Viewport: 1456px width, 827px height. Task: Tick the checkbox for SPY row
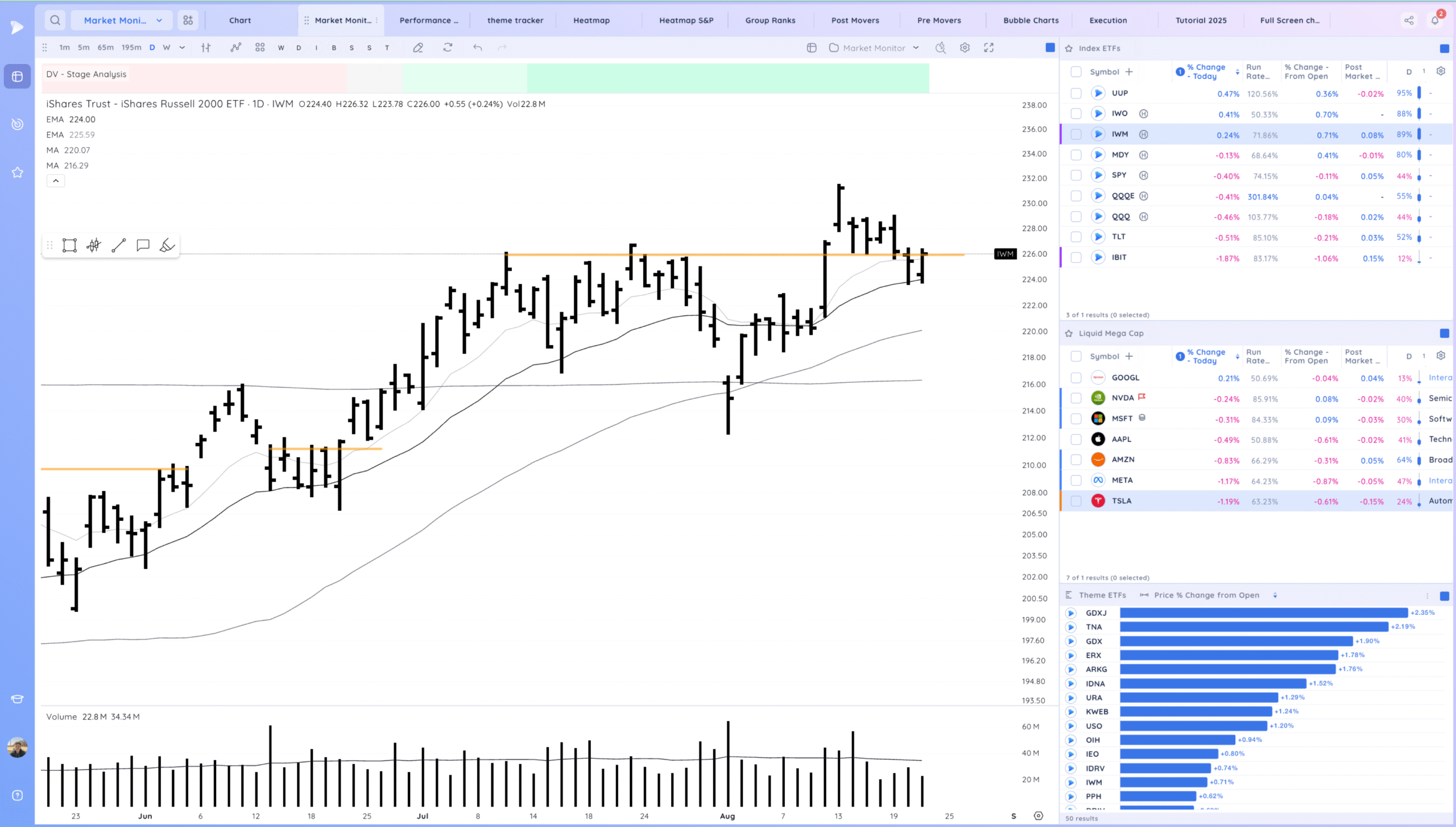pyautogui.click(x=1076, y=175)
